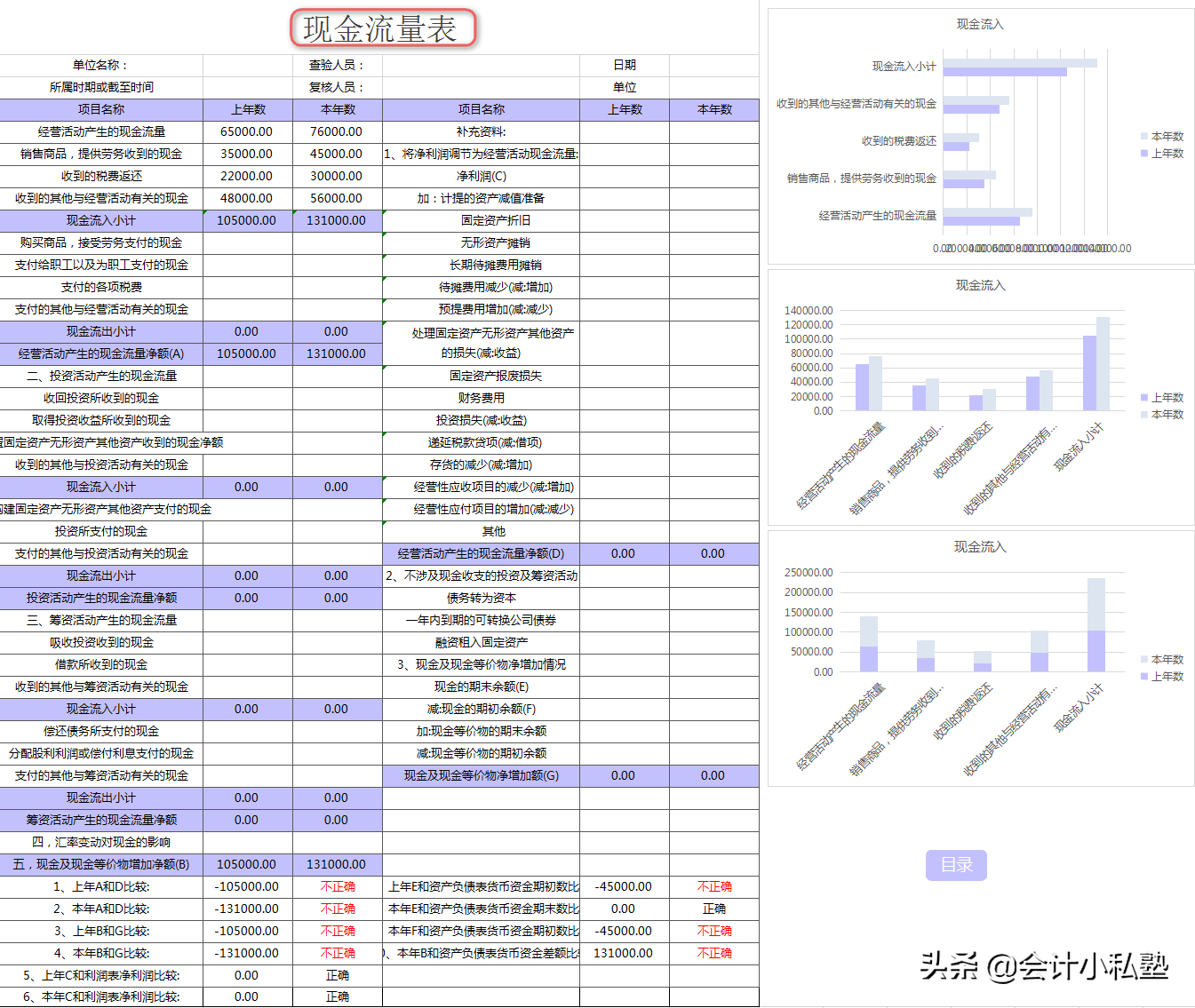Screen dimensions: 1195x1008
Task: Select the 45000.00 cell
Action: coord(338,154)
